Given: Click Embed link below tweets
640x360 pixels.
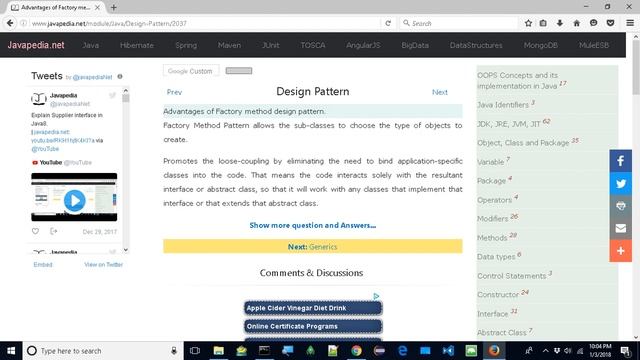Looking at the screenshot, I should [43, 264].
